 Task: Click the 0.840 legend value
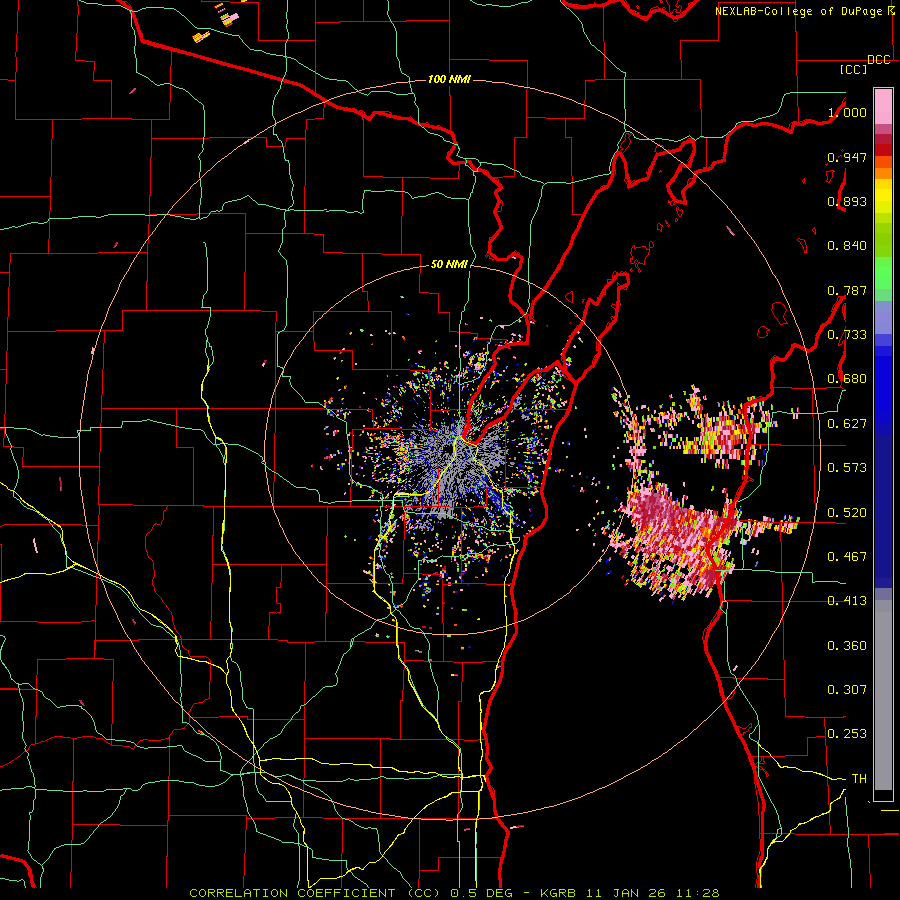click(x=847, y=246)
